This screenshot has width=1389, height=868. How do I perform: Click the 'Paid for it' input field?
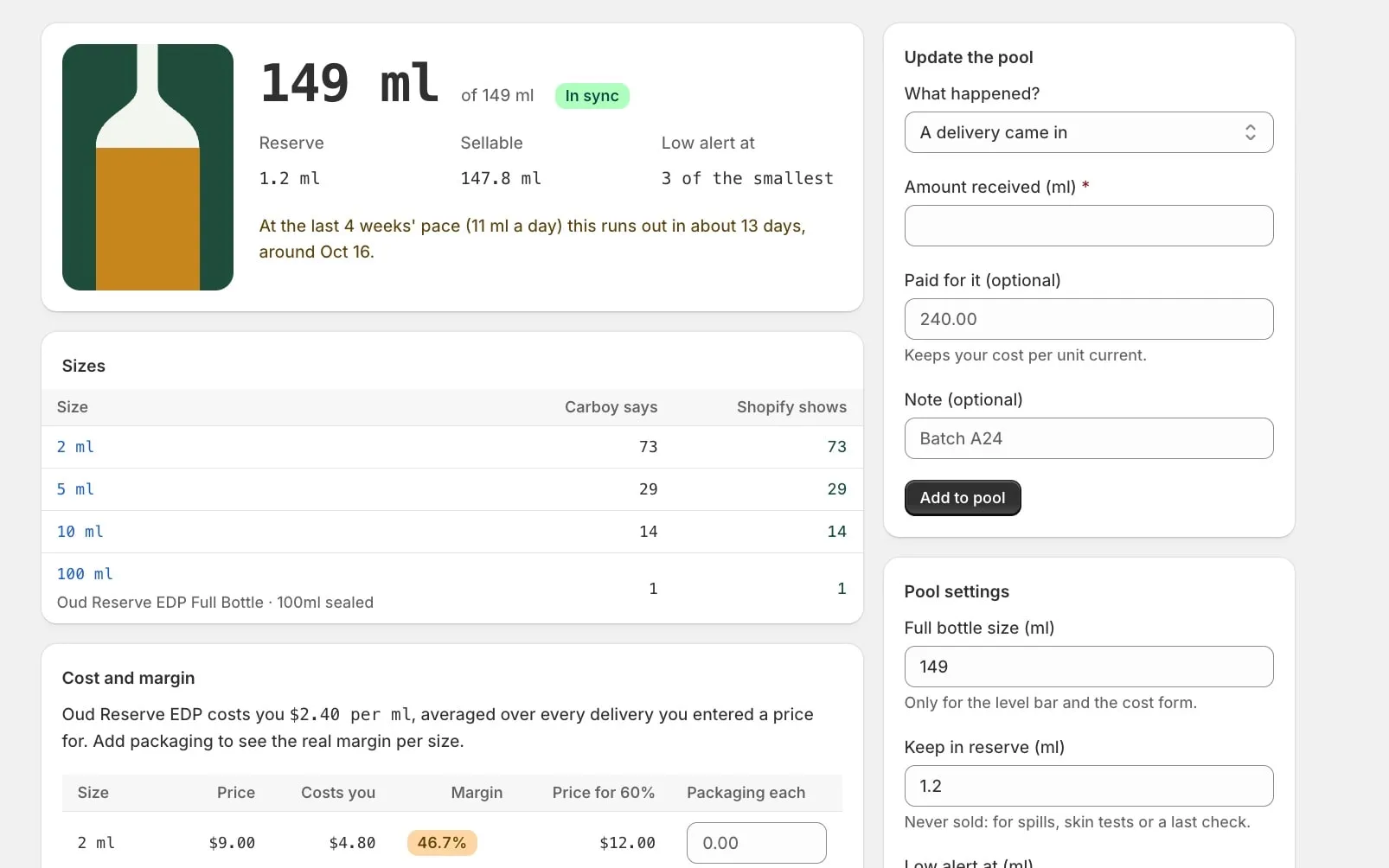[1089, 319]
